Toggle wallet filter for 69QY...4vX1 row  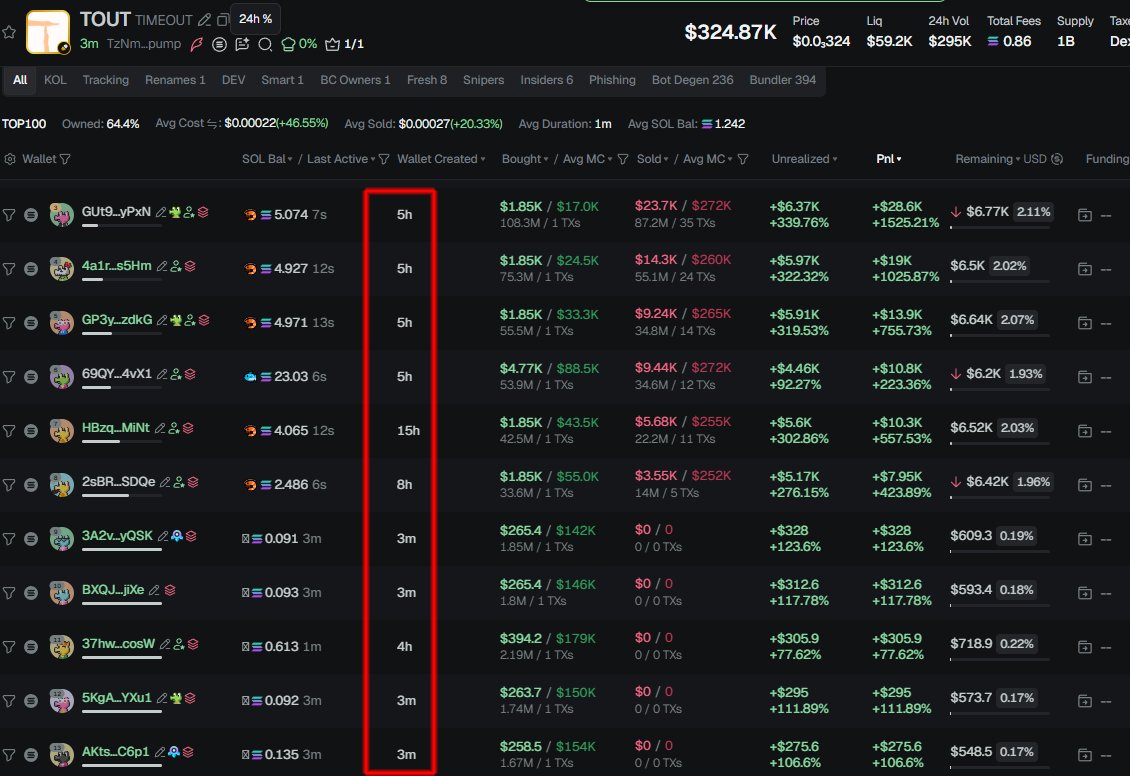click(x=9, y=376)
